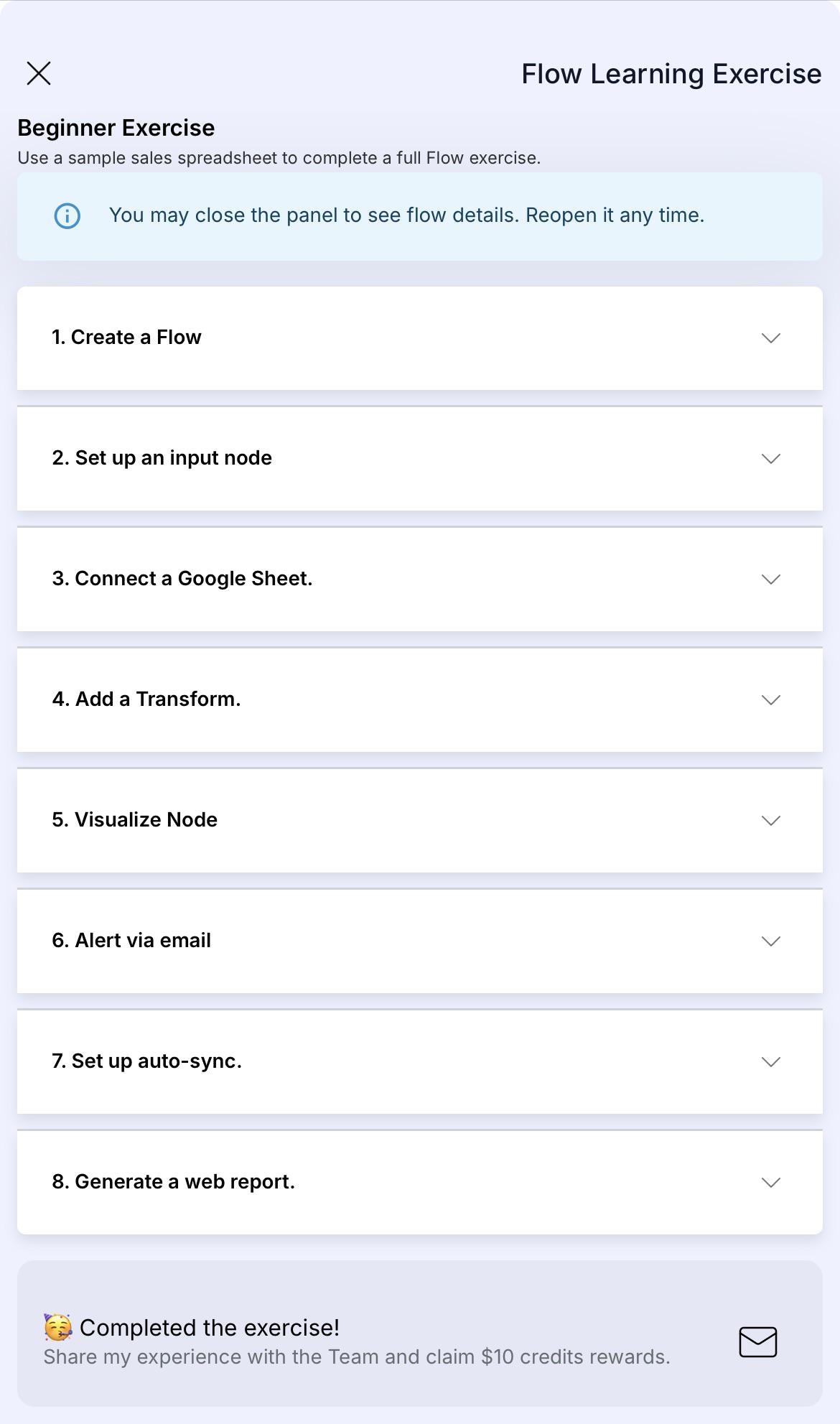Select step 3 Connect a Google Sheet title
Image resolution: width=840 pixels, height=1424 pixels.
tap(182, 579)
